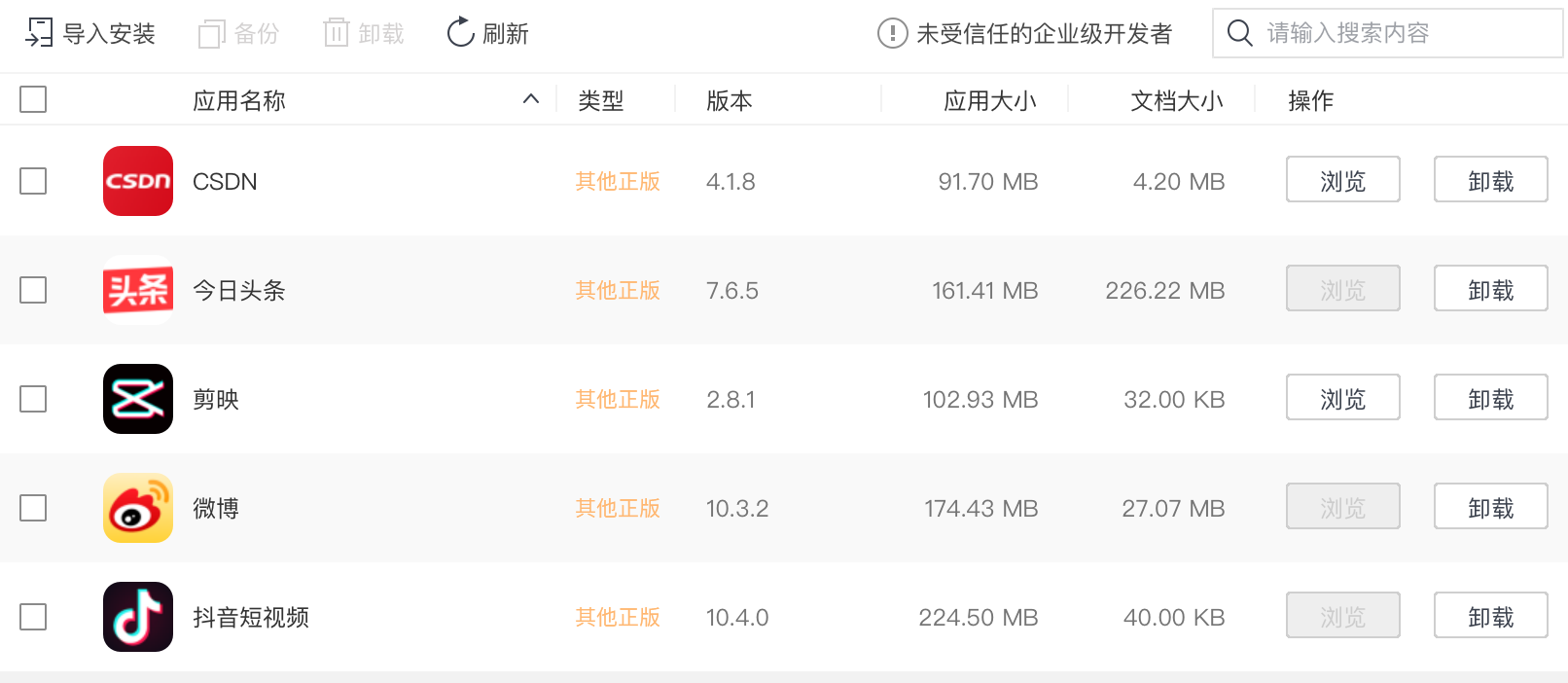The image size is (1568, 683).
Task: Click the 抖音短视频 app icon
Action: coord(137,617)
